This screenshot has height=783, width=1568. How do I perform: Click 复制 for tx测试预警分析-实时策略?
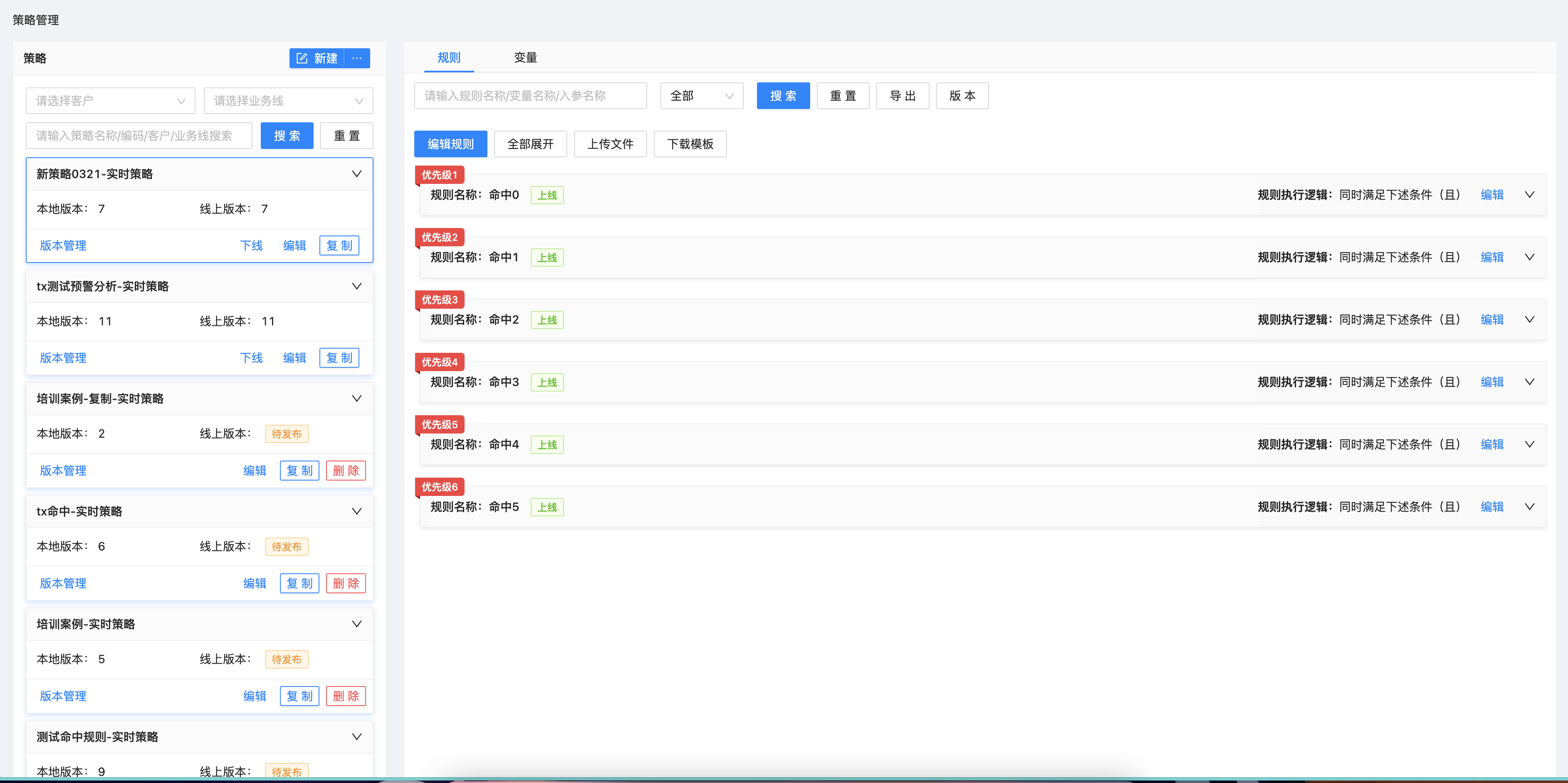(x=339, y=358)
